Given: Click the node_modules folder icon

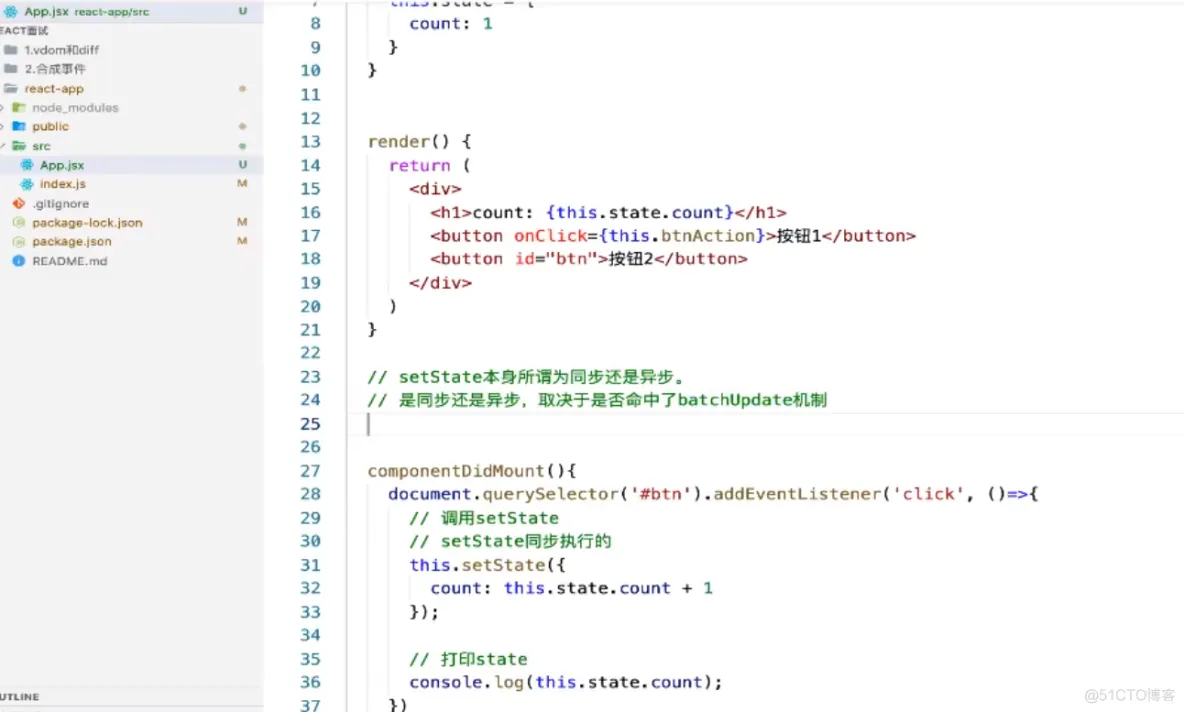Looking at the screenshot, I should (x=19, y=107).
